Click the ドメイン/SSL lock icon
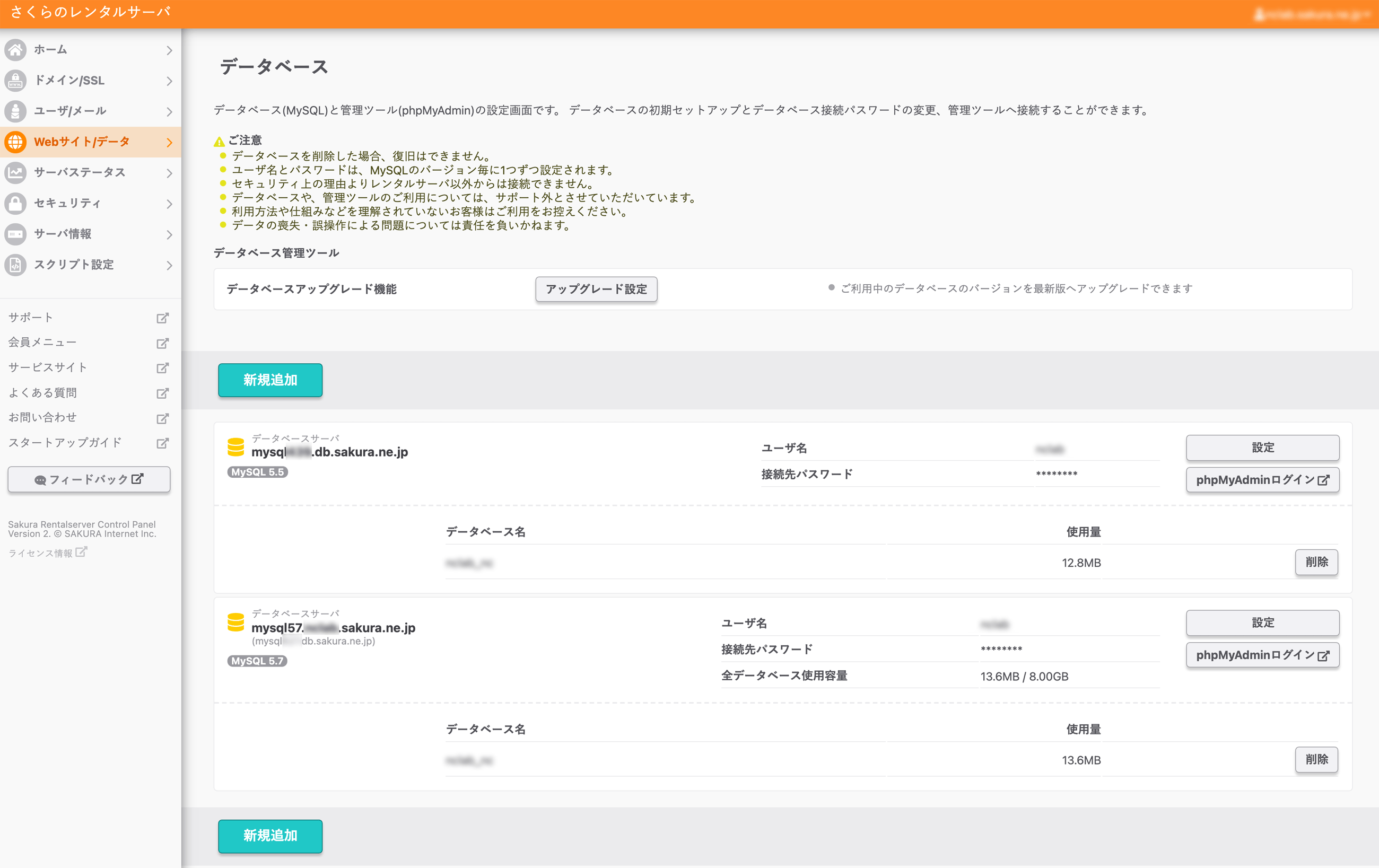The height and width of the screenshot is (868, 1379). point(15,81)
